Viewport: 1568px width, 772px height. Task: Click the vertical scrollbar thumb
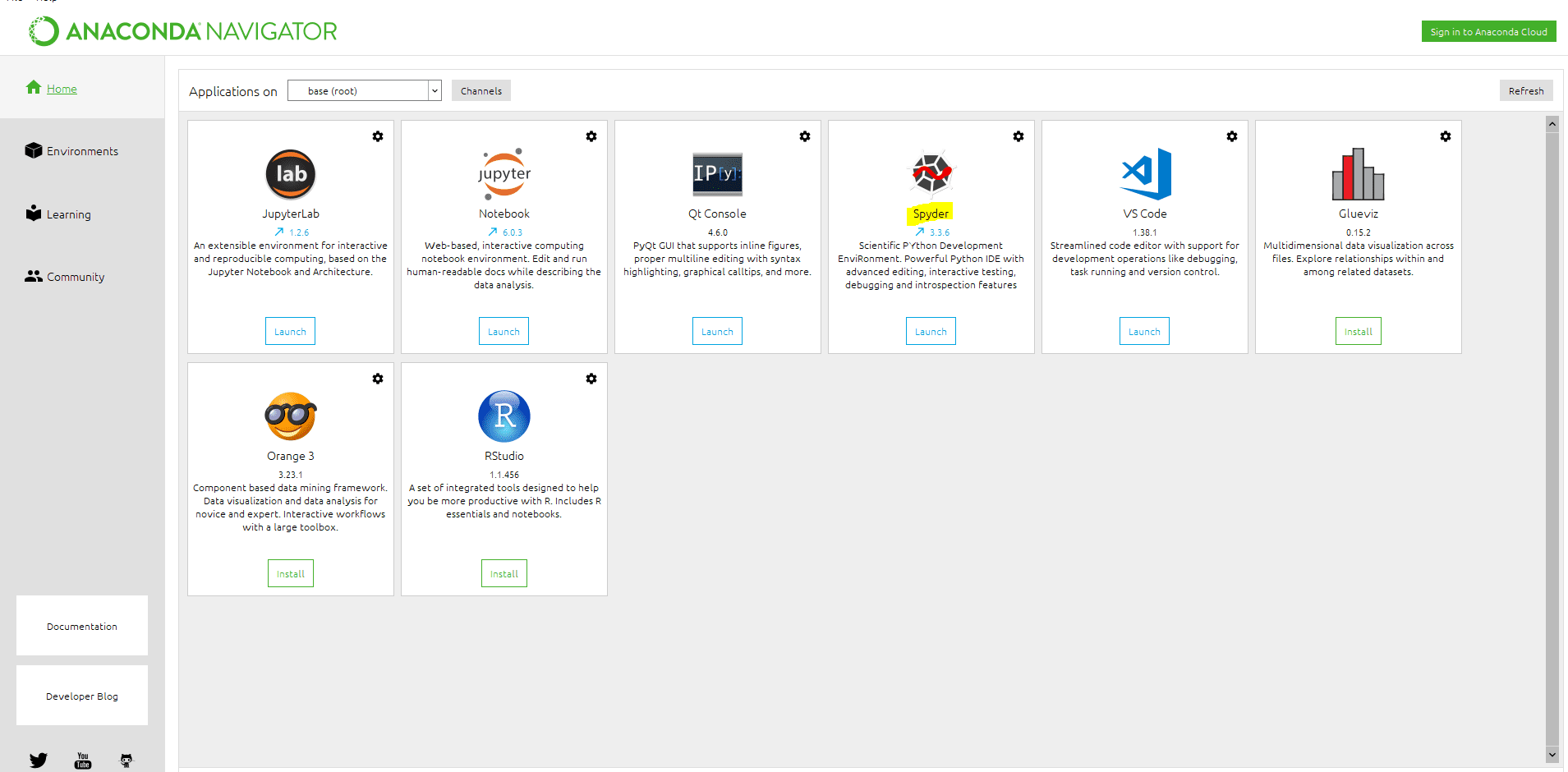click(x=1552, y=439)
